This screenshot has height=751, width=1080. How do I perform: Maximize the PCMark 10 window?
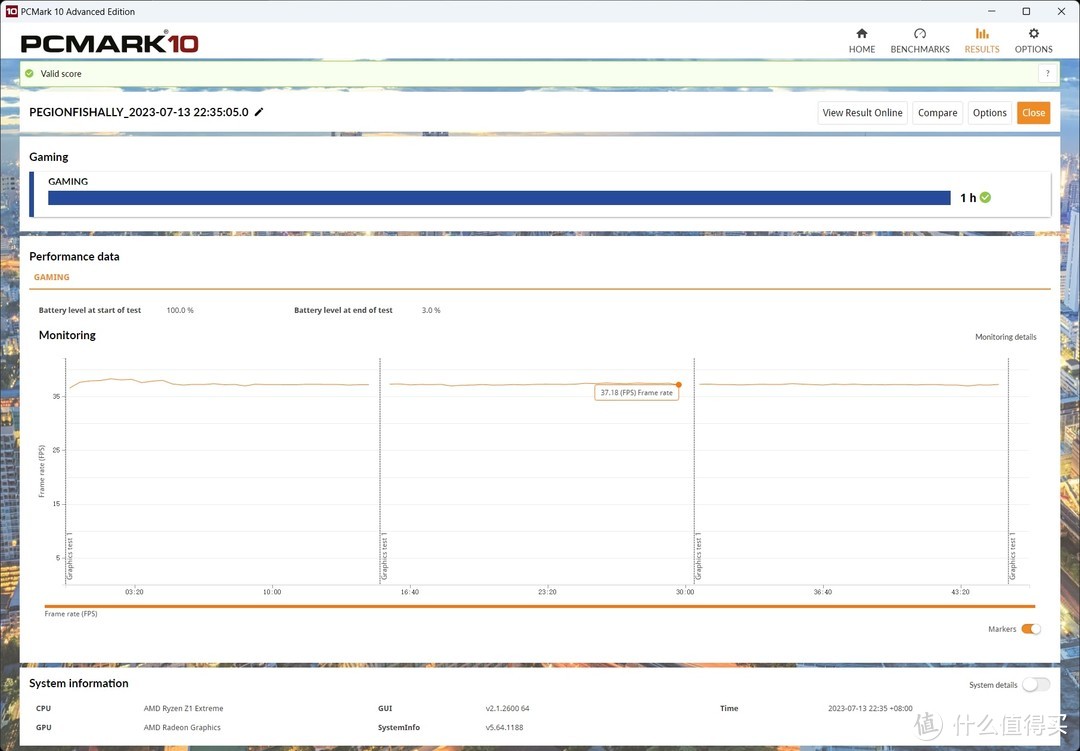pyautogui.click(x=1026, y=11)
